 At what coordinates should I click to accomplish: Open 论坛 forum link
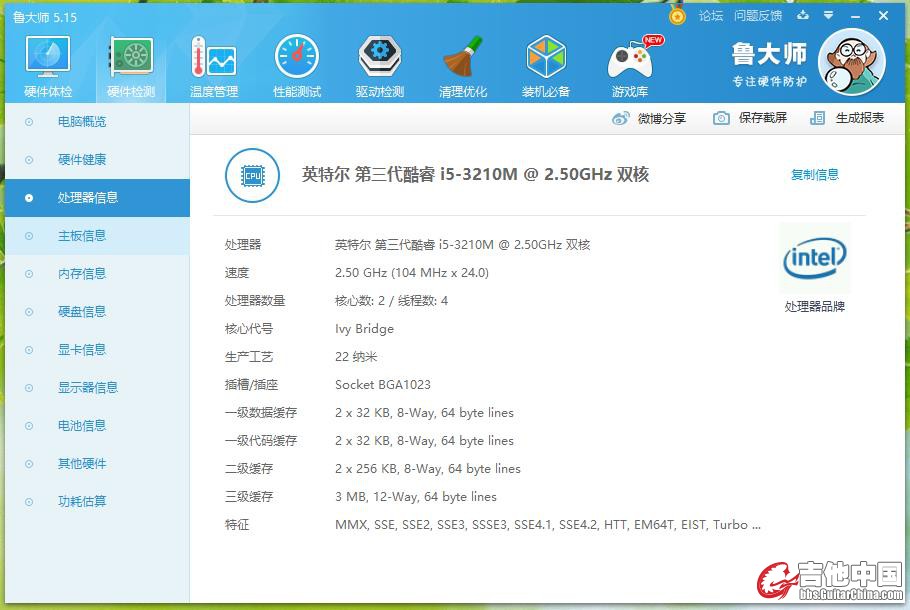tap(711, 16)
